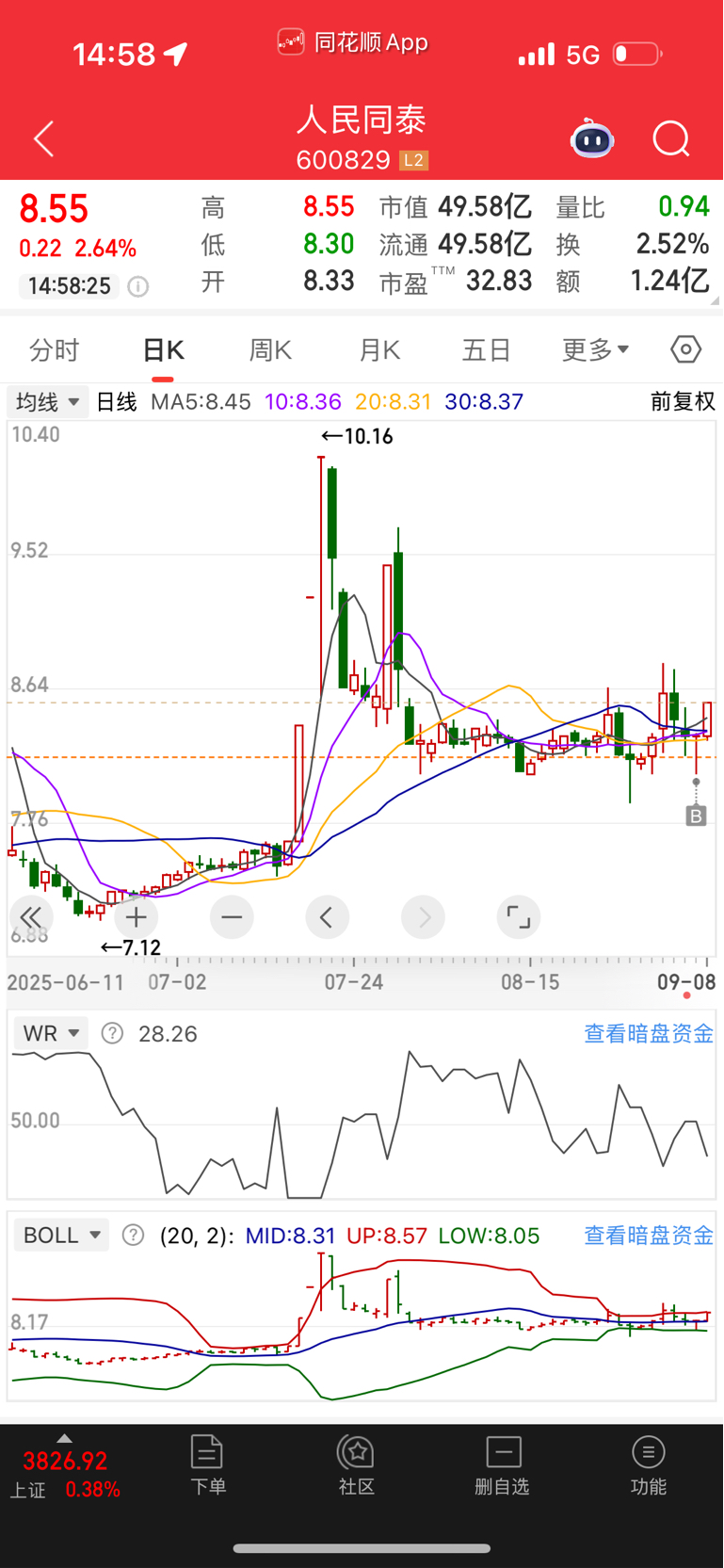Switch to 周K tab

tap(270, 350)
